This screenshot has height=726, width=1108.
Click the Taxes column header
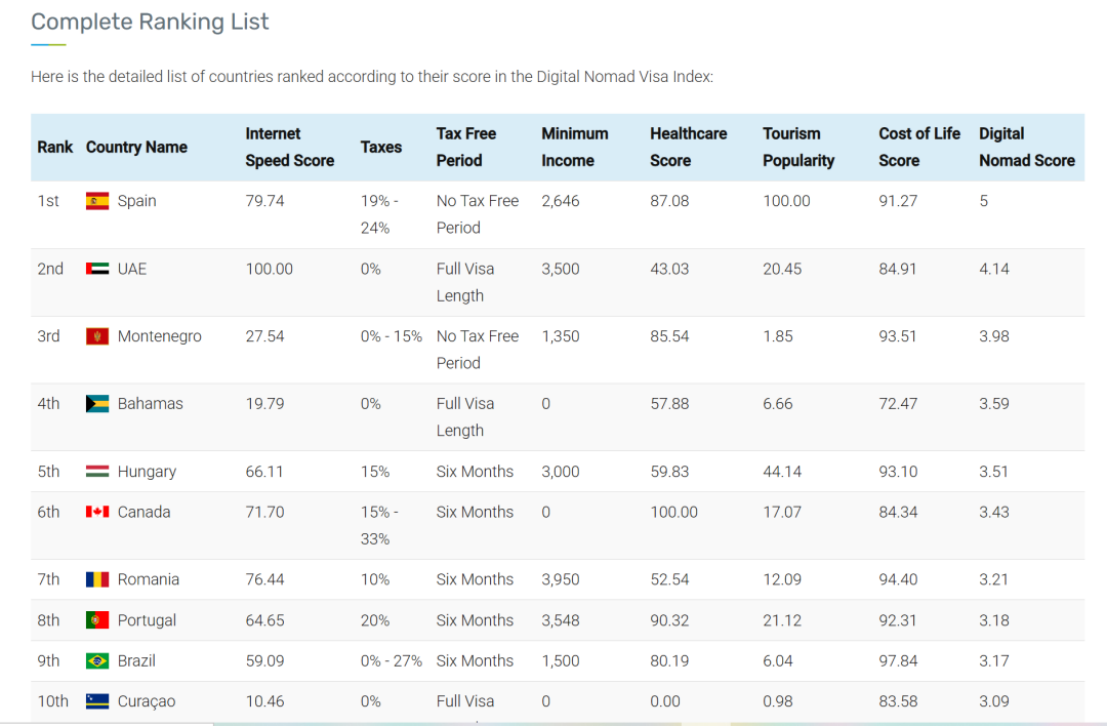[381, 147]
